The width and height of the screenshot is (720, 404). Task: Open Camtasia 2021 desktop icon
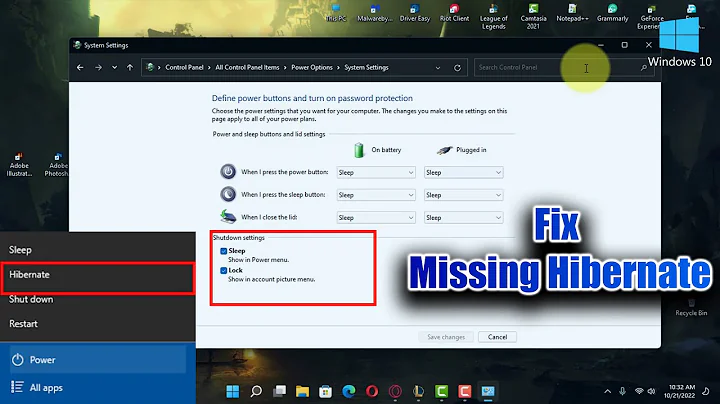click(x=533, y=17)
